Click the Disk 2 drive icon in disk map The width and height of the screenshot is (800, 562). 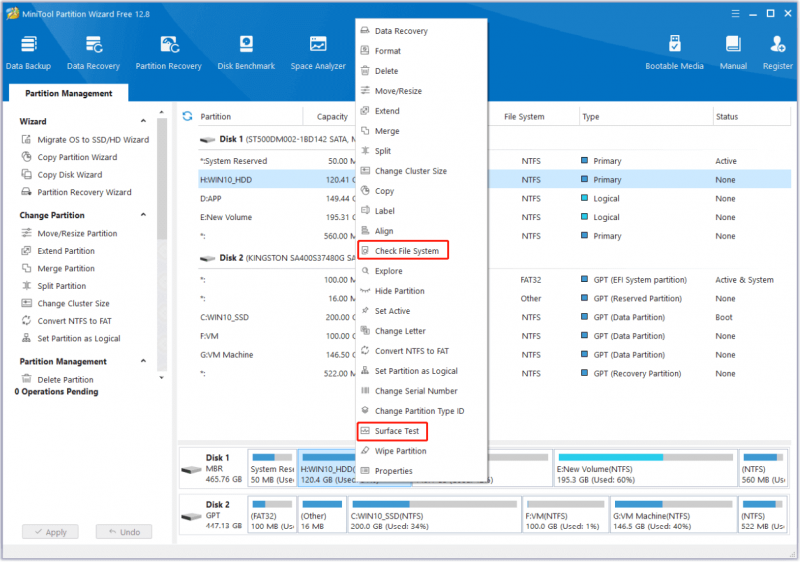click(x=191, y=516)
